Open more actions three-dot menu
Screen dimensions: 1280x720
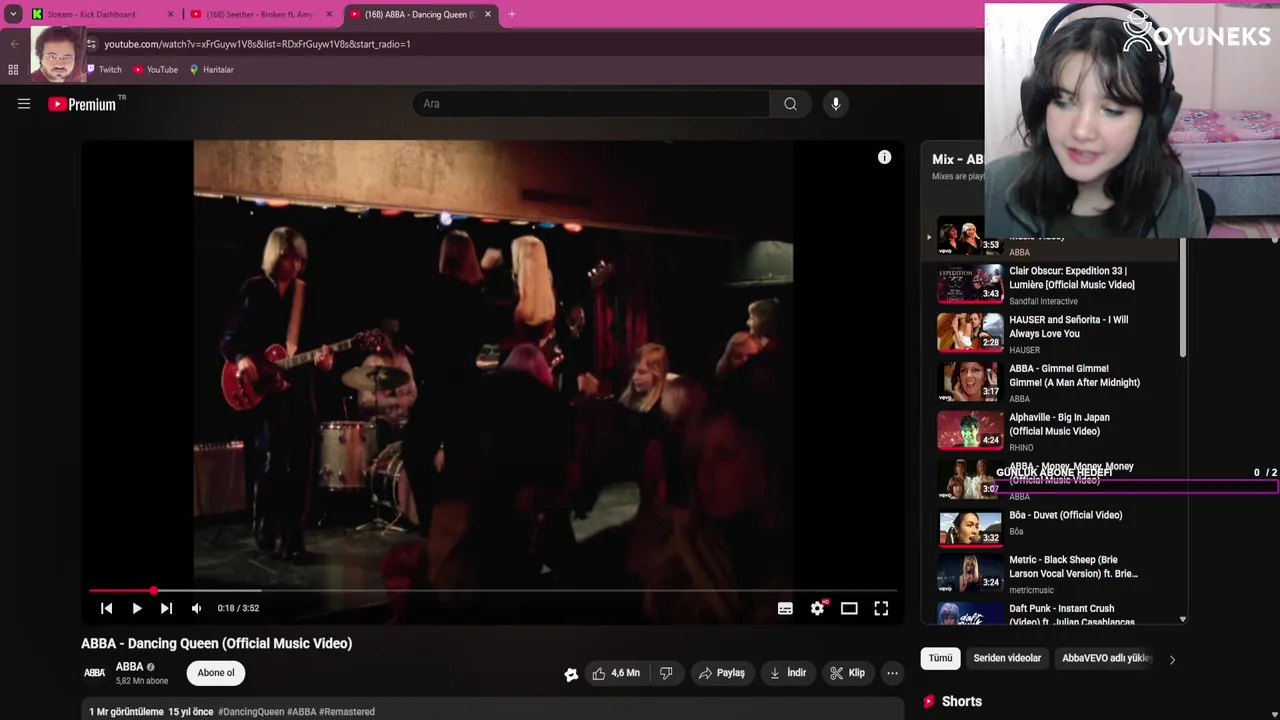point(892,673)
